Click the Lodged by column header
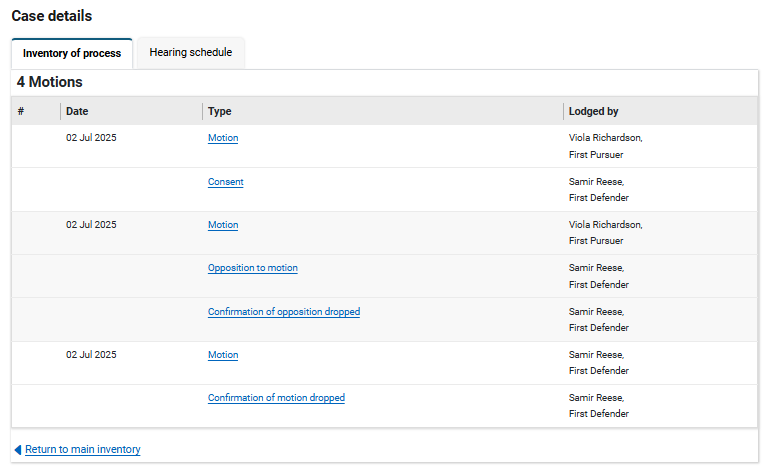 tap(593, 111)
